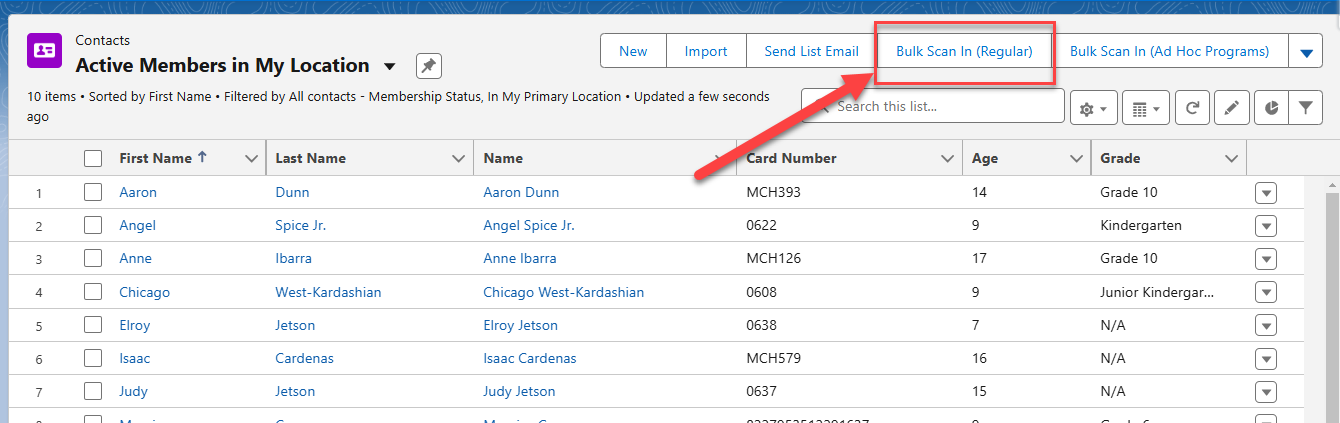Open the filters panel
This screenshot has height=423, width=1340.
[1305, 108]
